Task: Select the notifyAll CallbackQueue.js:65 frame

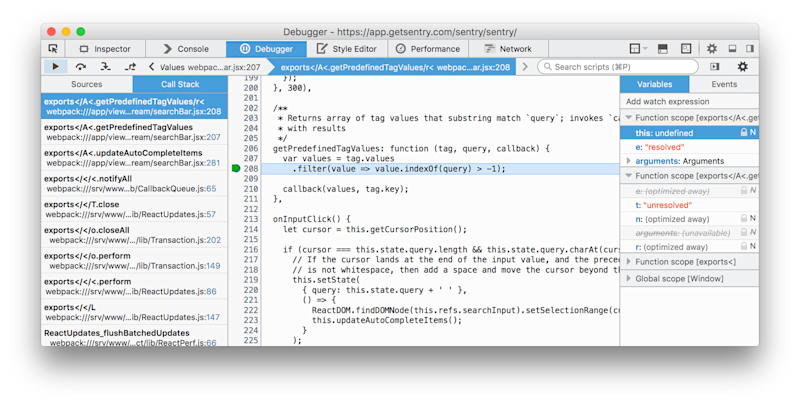Action: (x=134, y=184)
